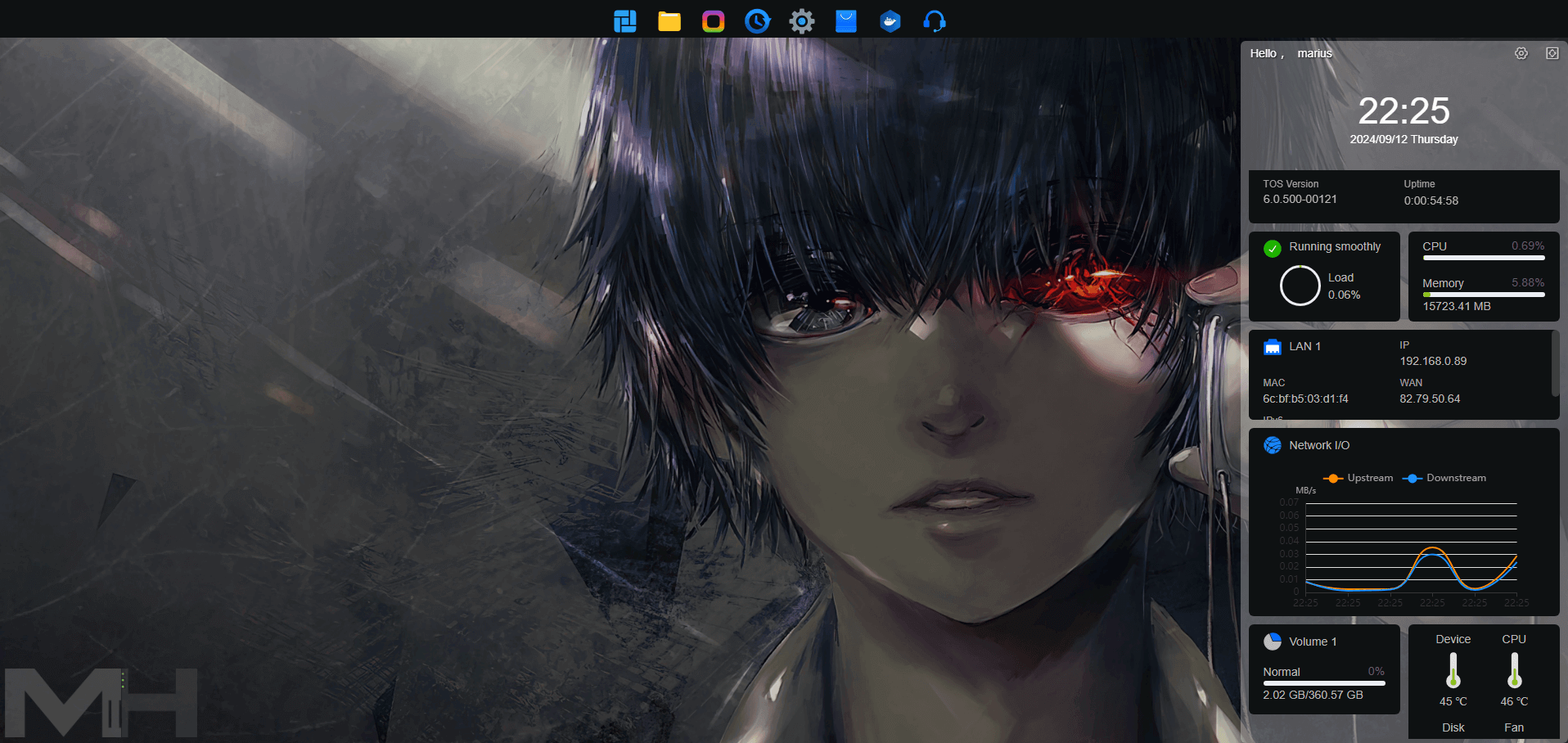
Task: Click the 15723.41 MB memory value
Action: coord(1457,306)
